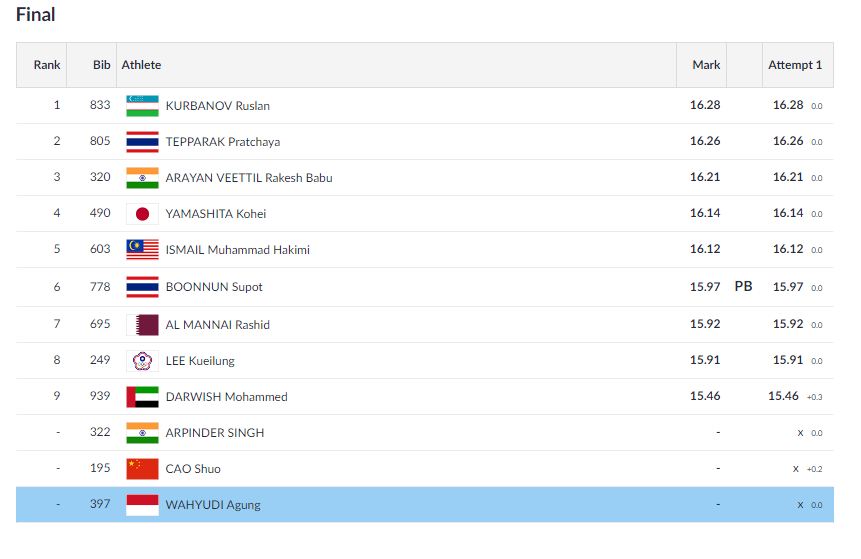This screenshot has width=861, height=559.
Task: Click bib number 603
Action: (x=100, y=249)
